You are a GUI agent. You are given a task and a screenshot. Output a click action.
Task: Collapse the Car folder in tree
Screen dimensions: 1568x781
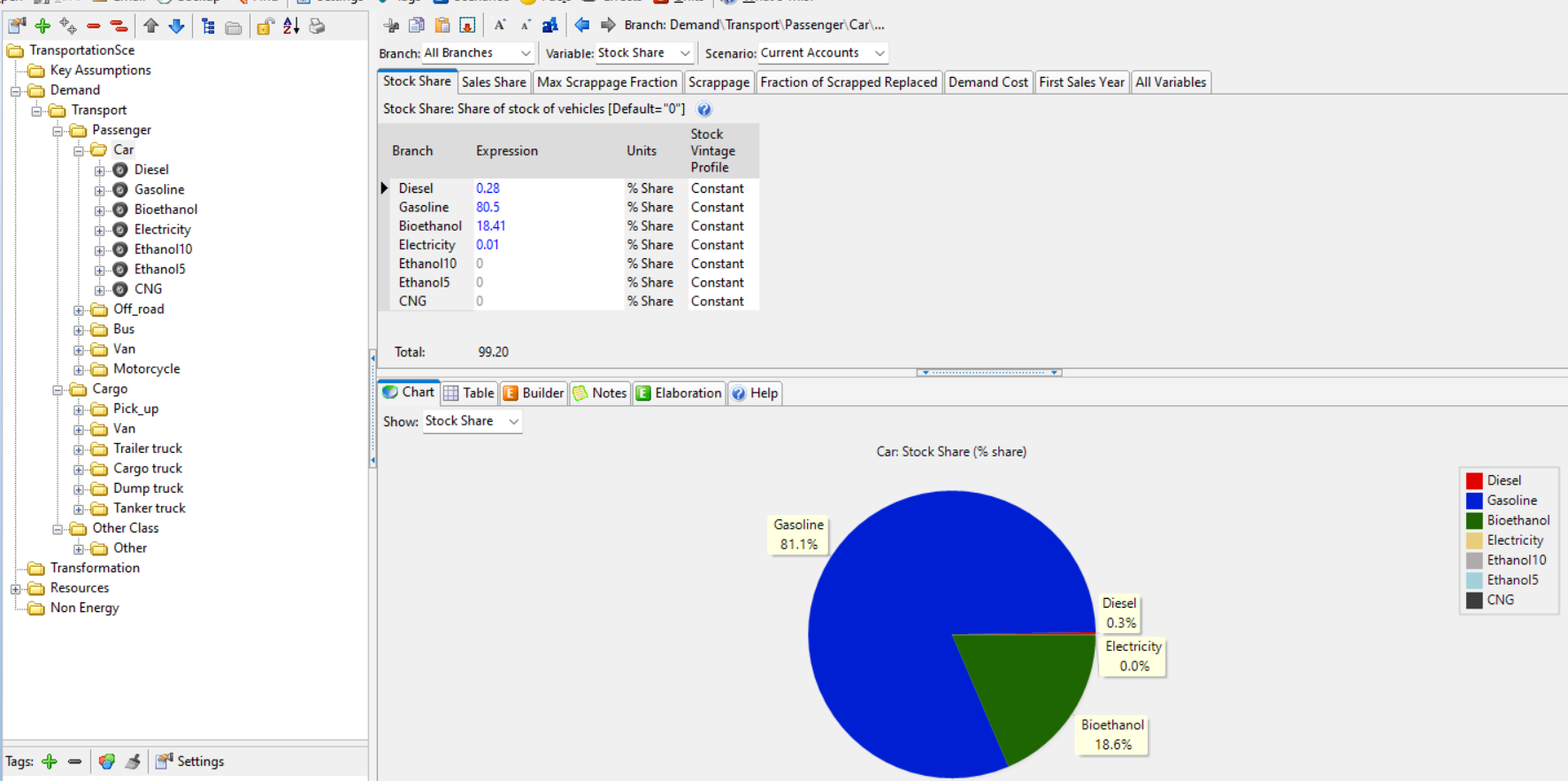79,150
